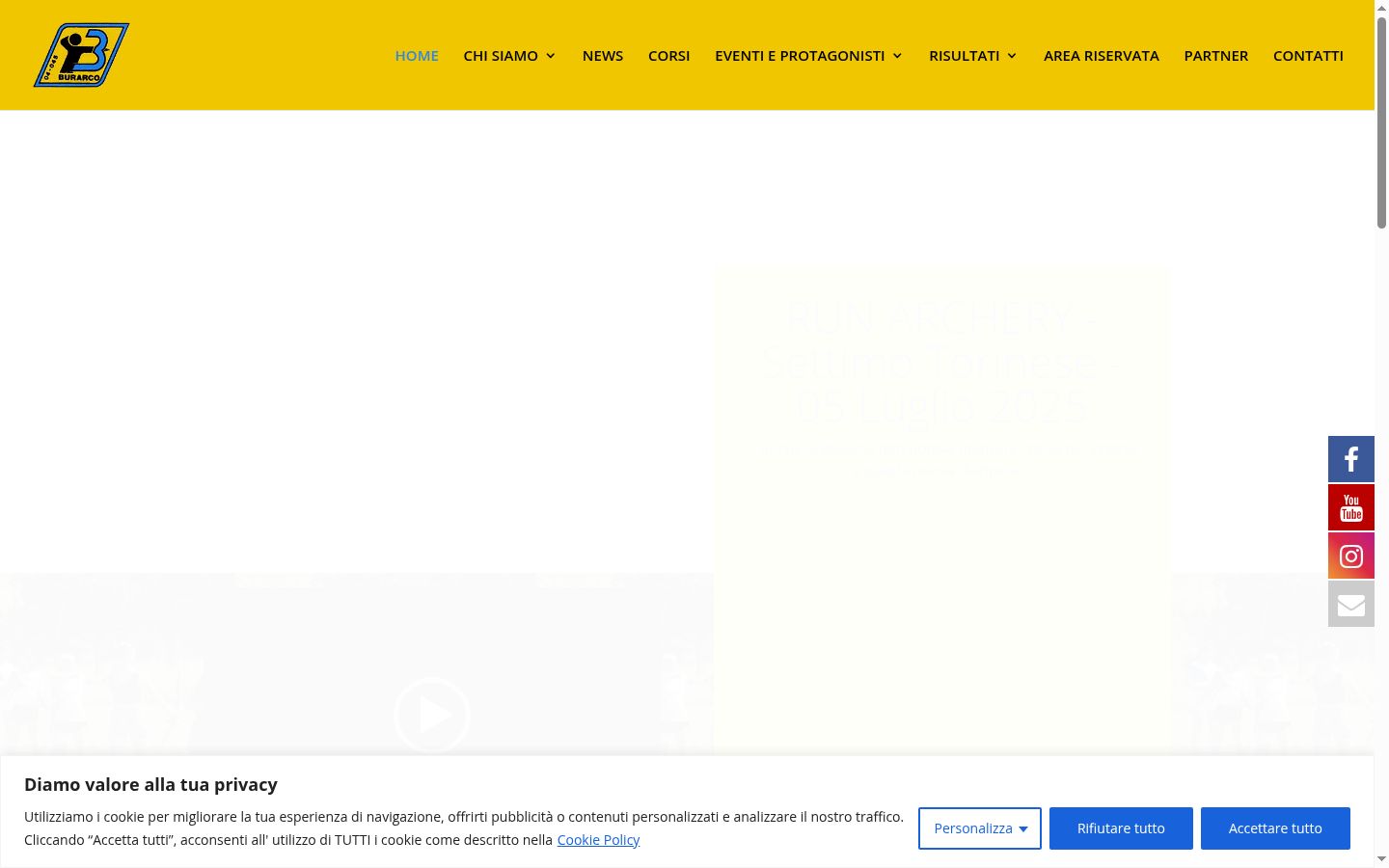Open the PARTNER menu item
Screen dimensions: 1389x868
1216,56
